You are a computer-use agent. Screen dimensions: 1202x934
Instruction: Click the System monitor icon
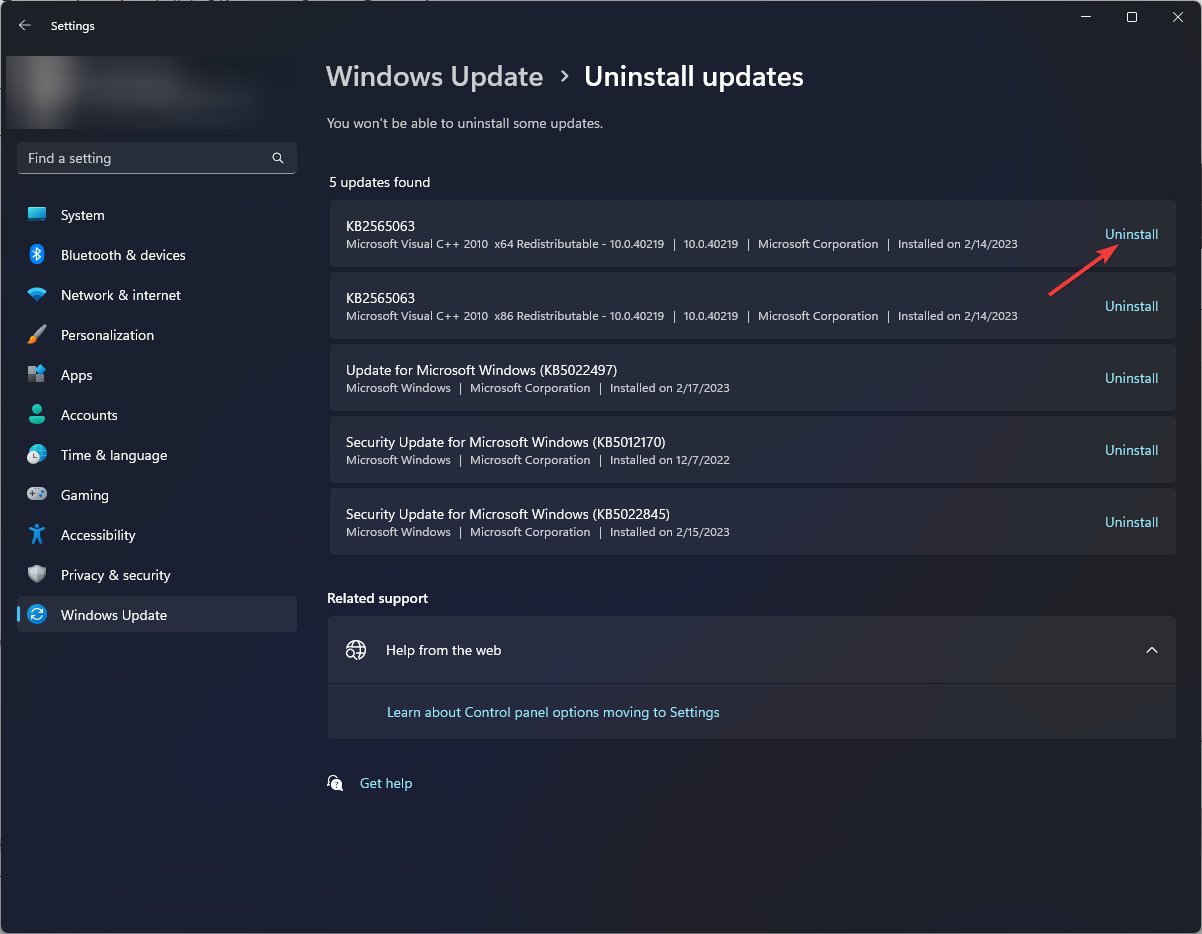click(x=37, y=215)
